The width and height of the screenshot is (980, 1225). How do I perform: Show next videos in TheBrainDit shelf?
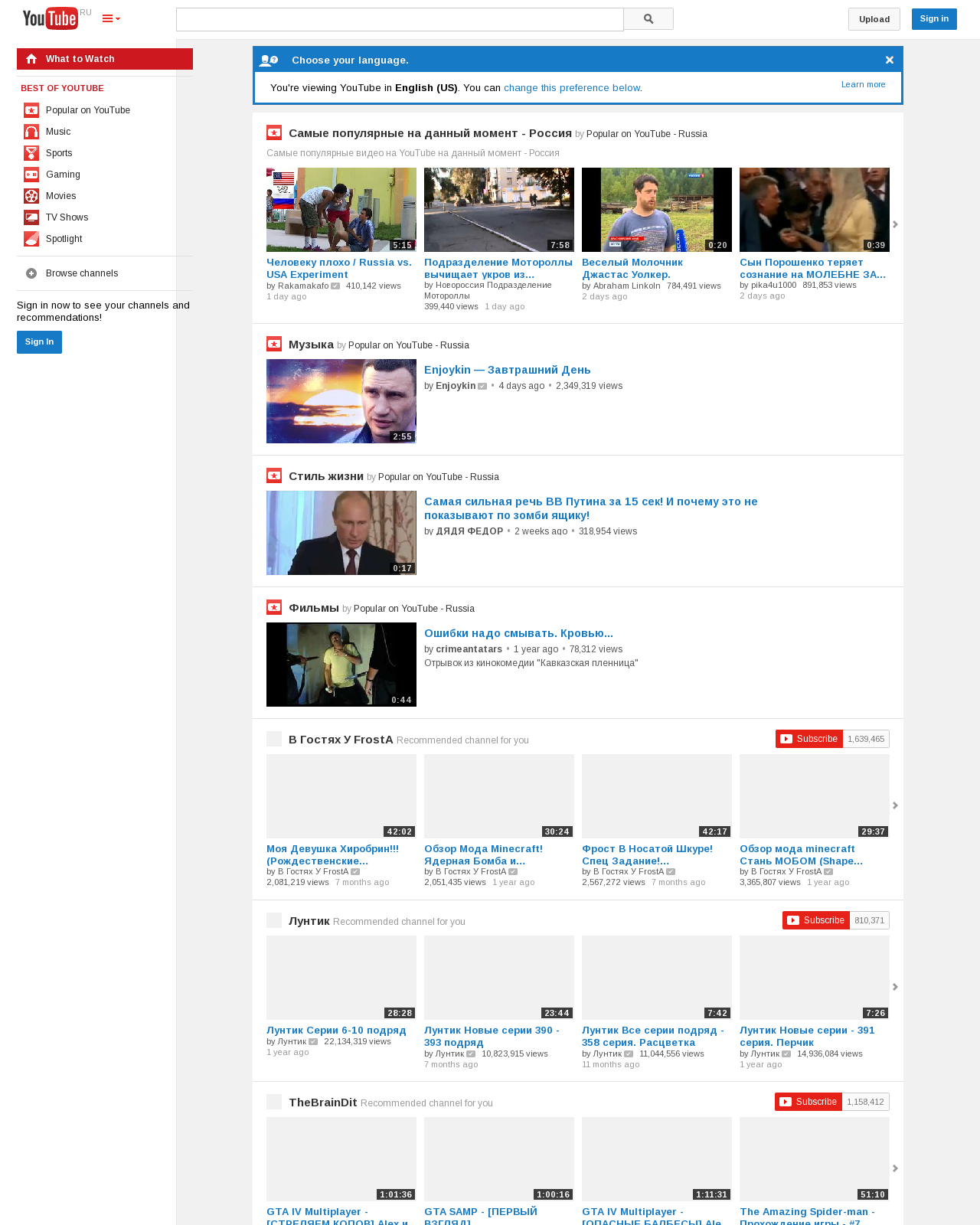(895, 1168)
